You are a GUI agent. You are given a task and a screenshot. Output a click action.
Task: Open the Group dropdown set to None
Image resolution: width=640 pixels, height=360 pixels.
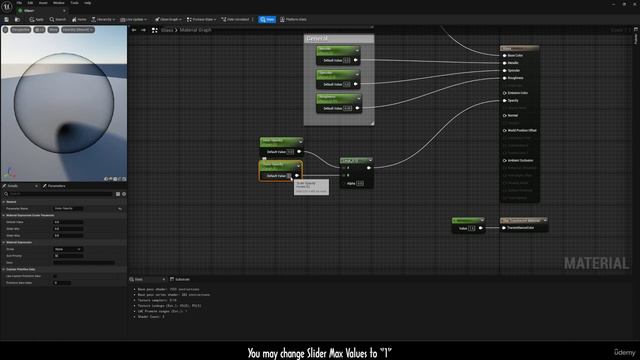[68, 249]
